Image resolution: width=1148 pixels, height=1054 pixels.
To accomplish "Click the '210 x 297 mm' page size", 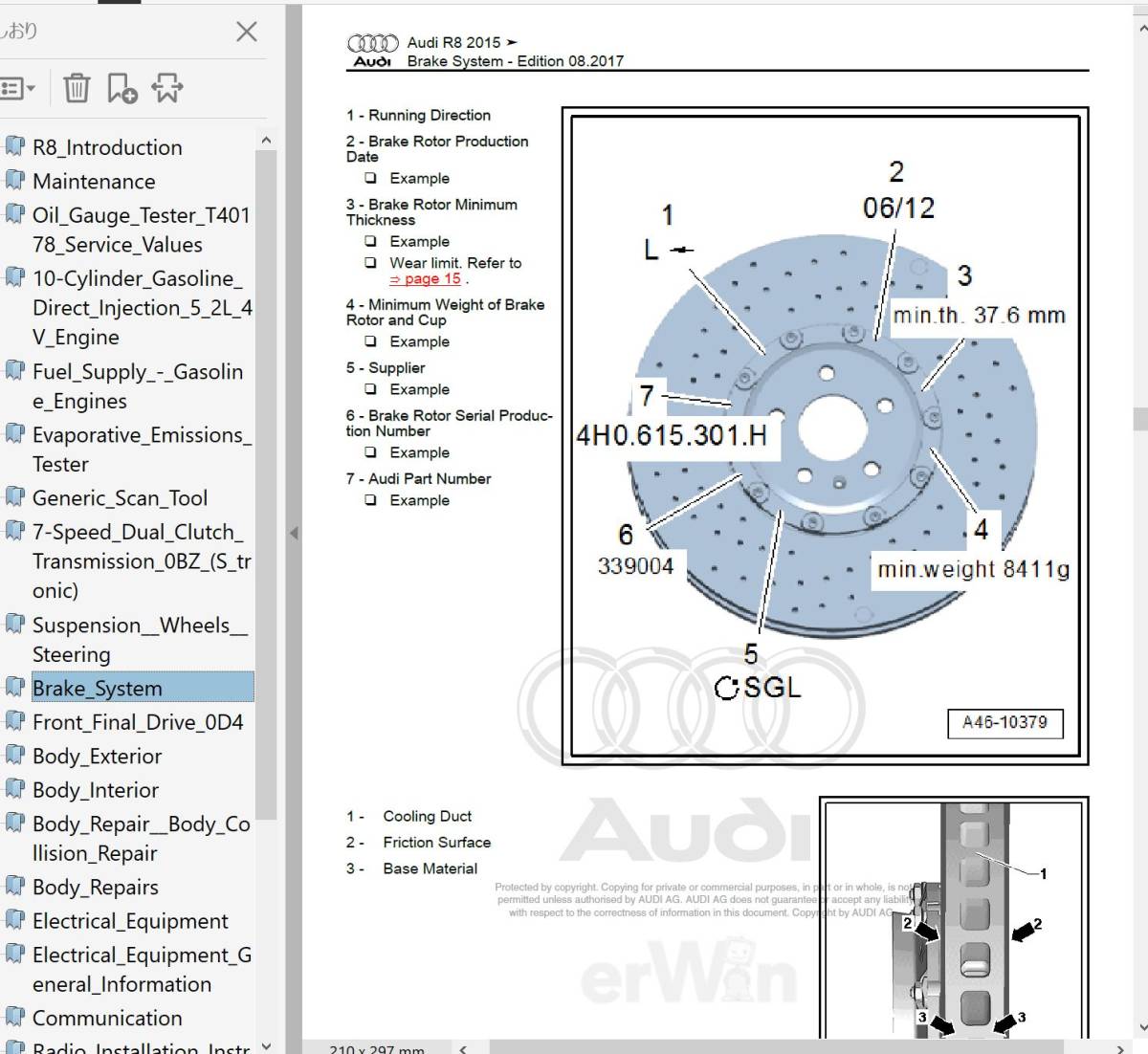I will click(x=377, y=1049).
